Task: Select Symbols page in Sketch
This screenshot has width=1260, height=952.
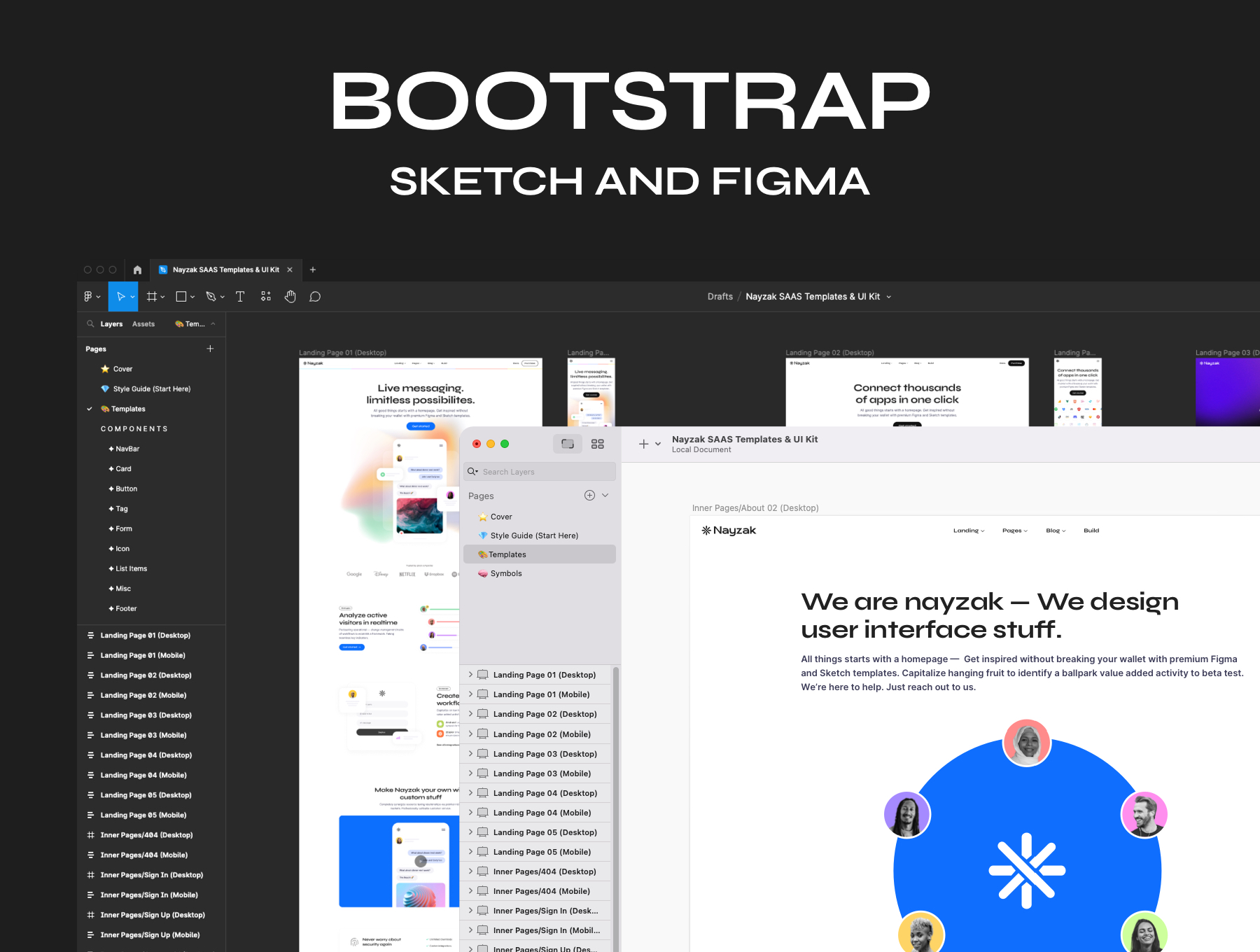Action: pos(506,573)
